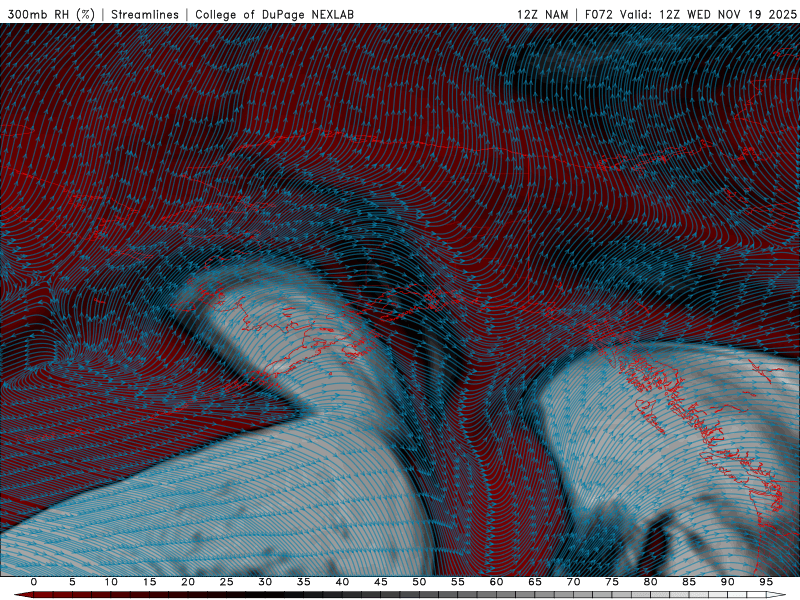
Task: Select the 40 value on the color scale
Action: point(342,582)
